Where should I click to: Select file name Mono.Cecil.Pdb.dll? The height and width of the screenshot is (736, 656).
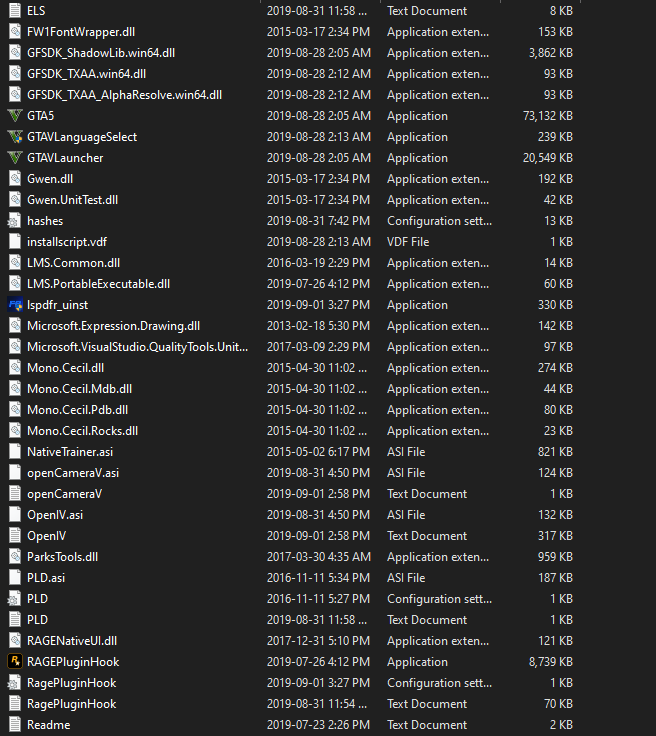point(77,410)
